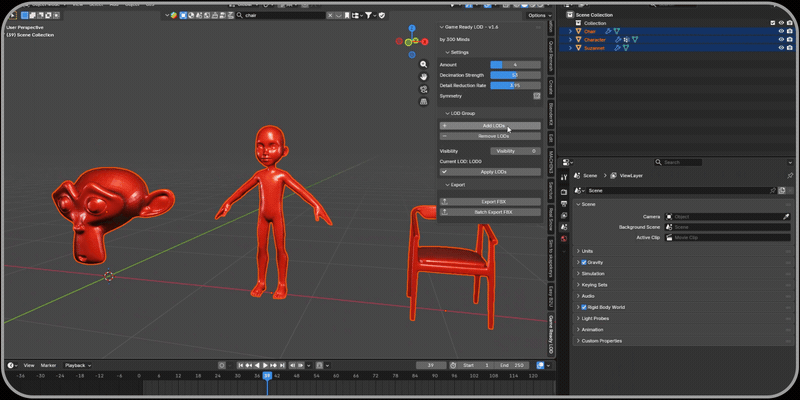The image size is (800, 400).
Task: Click the Chair object's mesh data icon
Action: click(616, 32)
